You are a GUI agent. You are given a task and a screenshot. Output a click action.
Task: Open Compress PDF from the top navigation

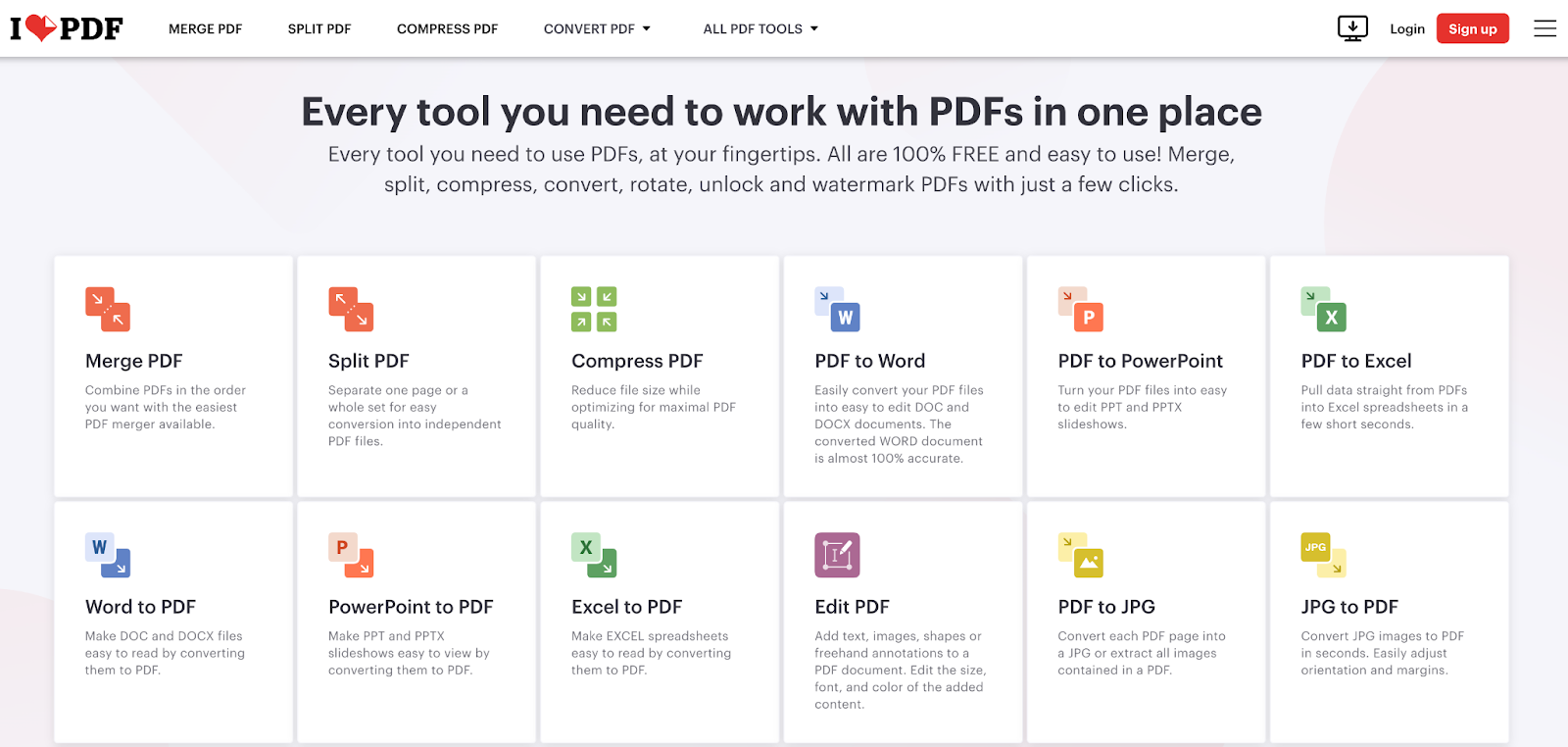(447, 29)
